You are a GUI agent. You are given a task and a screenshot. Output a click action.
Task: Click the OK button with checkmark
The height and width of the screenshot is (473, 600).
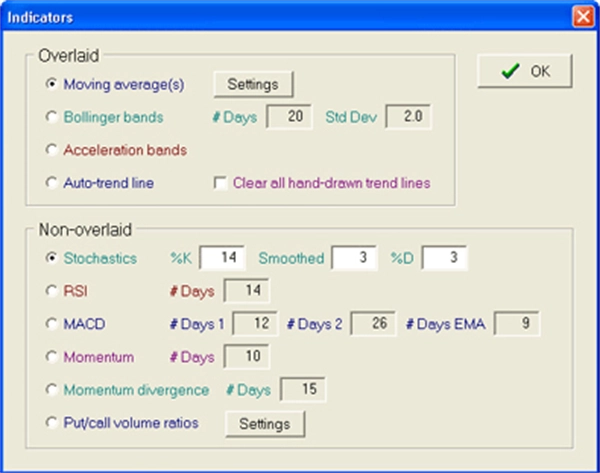coord(524,71)
